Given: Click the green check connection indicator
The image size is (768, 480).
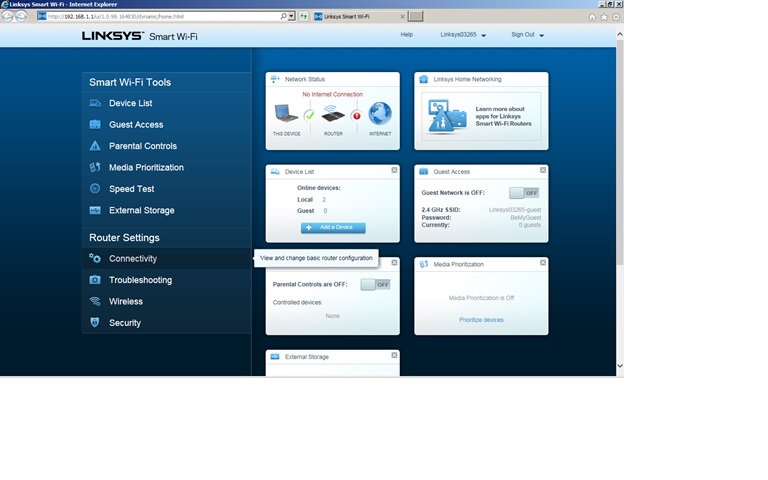Looking at the screenshot, I should pos(309,116).
